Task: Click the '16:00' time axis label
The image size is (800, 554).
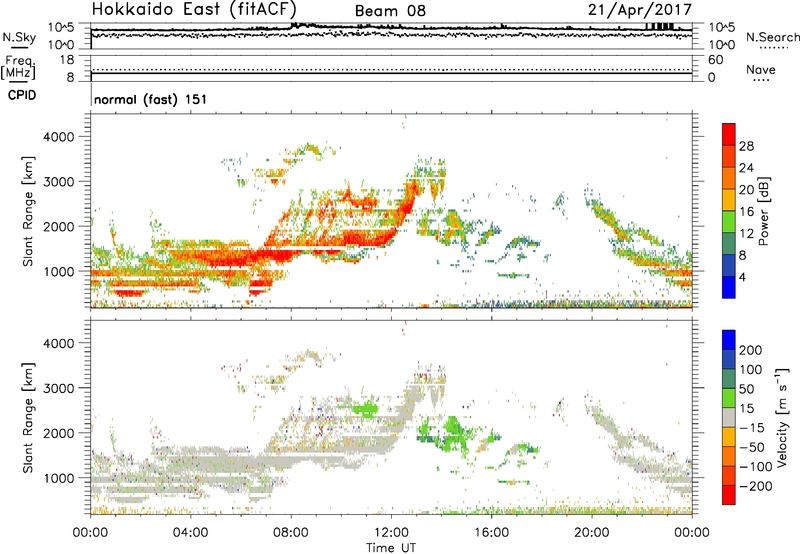Action: click(491, 533)
